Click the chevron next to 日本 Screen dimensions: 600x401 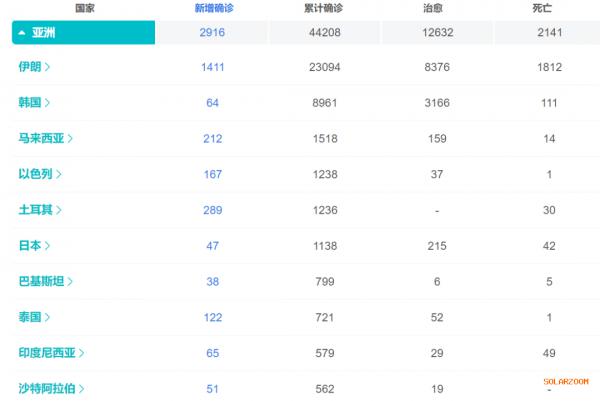[x=47, y=245]
